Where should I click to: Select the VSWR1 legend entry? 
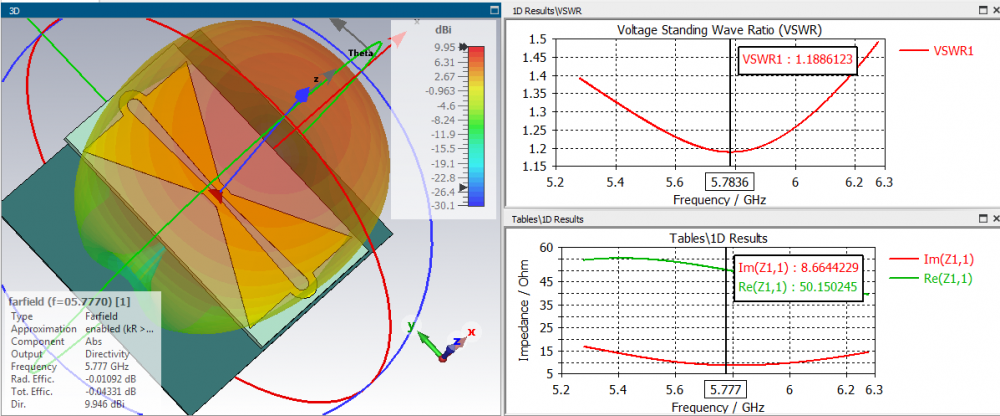click(x=938, y=50)
